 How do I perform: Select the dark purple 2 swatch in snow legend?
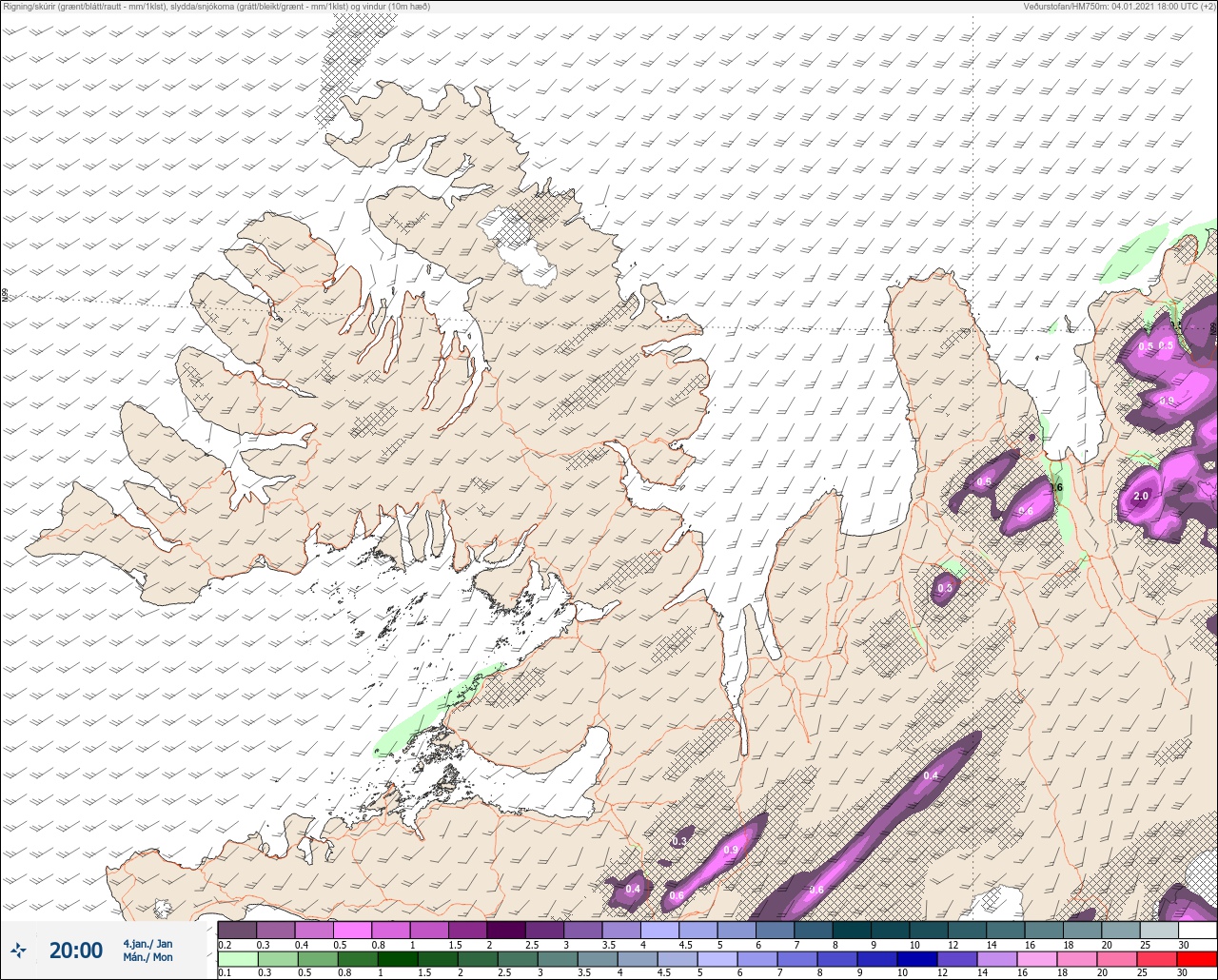(506, 930)
